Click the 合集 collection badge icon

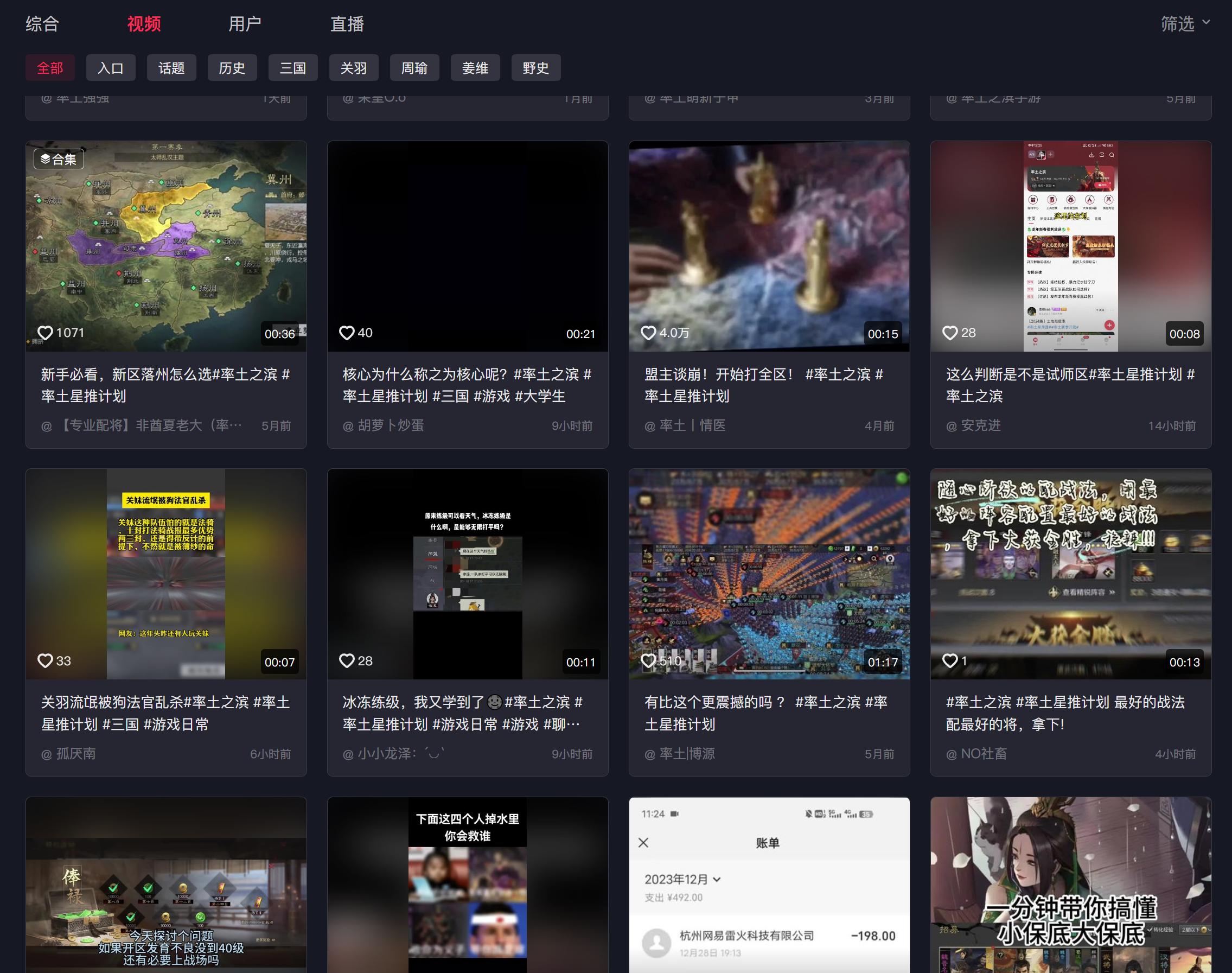(x=59, y=159)
